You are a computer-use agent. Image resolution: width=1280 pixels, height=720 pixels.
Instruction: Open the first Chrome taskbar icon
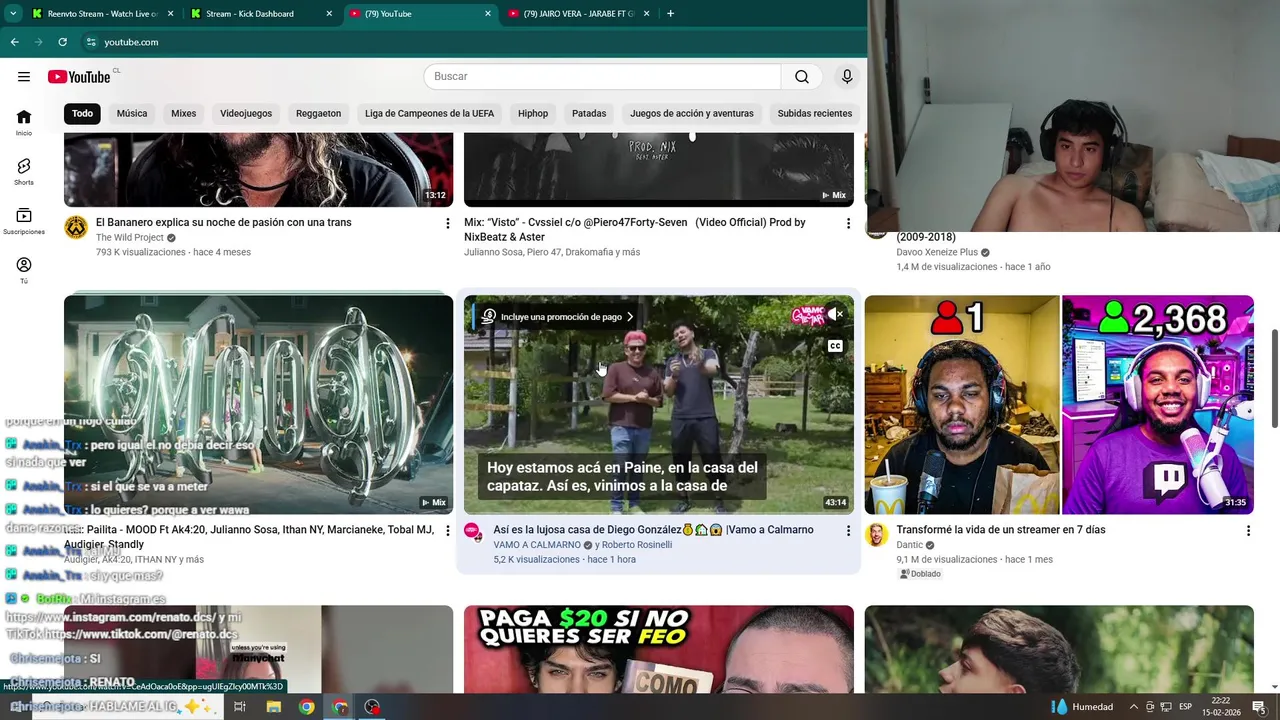(306, 707)
